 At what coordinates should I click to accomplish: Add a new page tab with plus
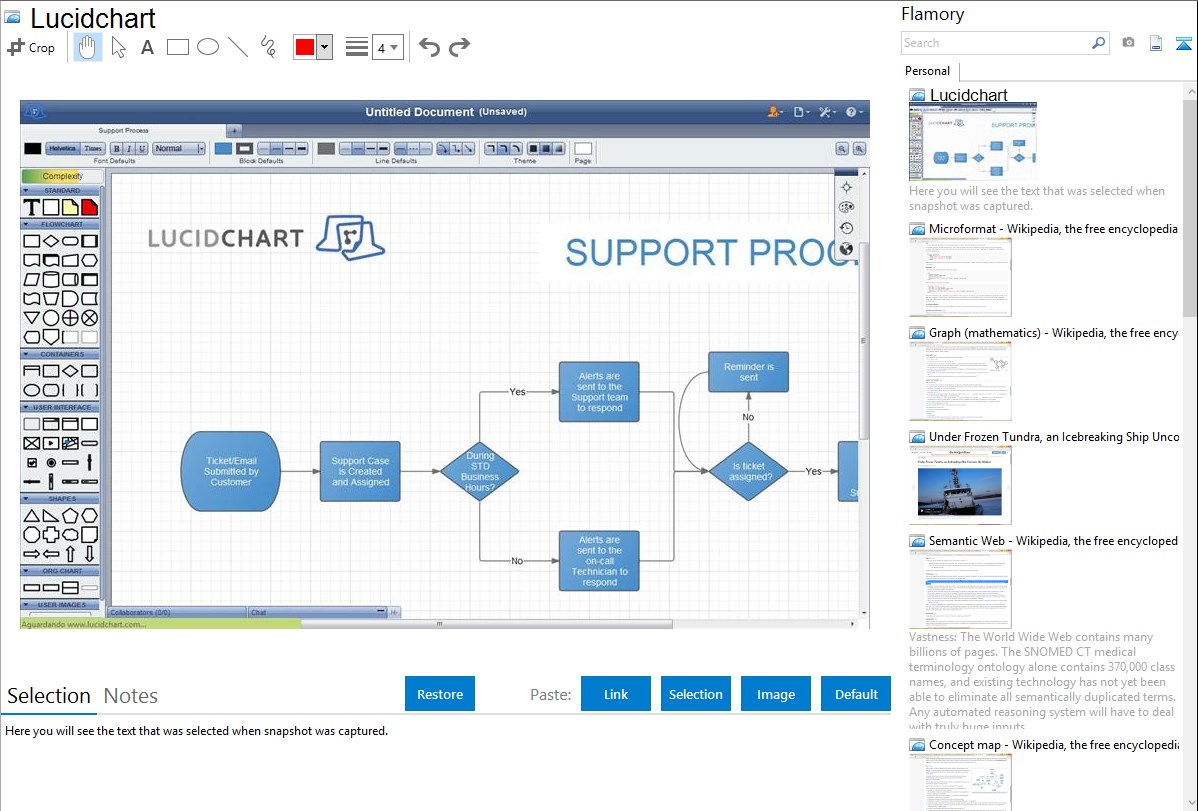tap(235, 131)
